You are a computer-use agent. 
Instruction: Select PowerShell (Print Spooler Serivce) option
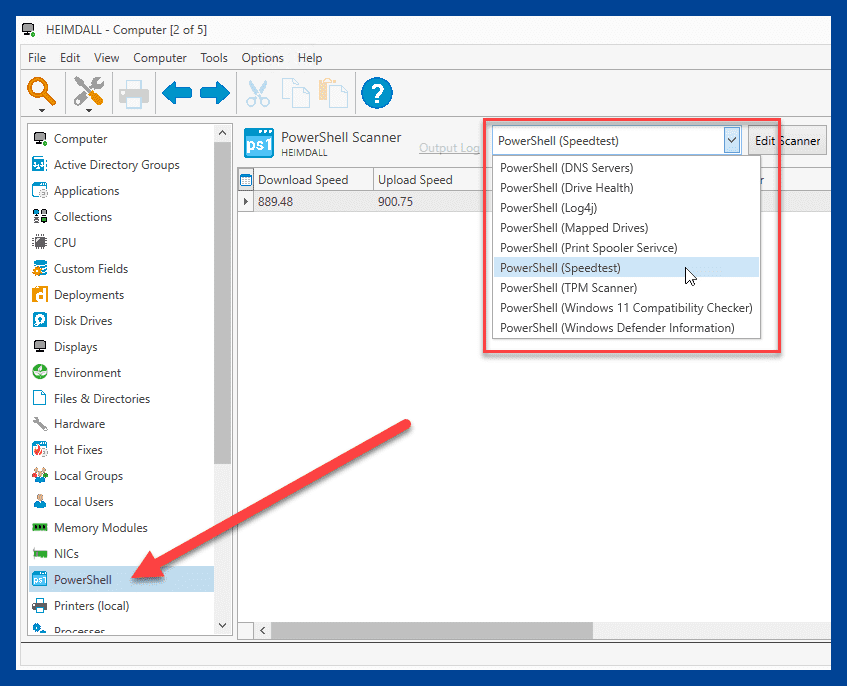tap(627, 248)
